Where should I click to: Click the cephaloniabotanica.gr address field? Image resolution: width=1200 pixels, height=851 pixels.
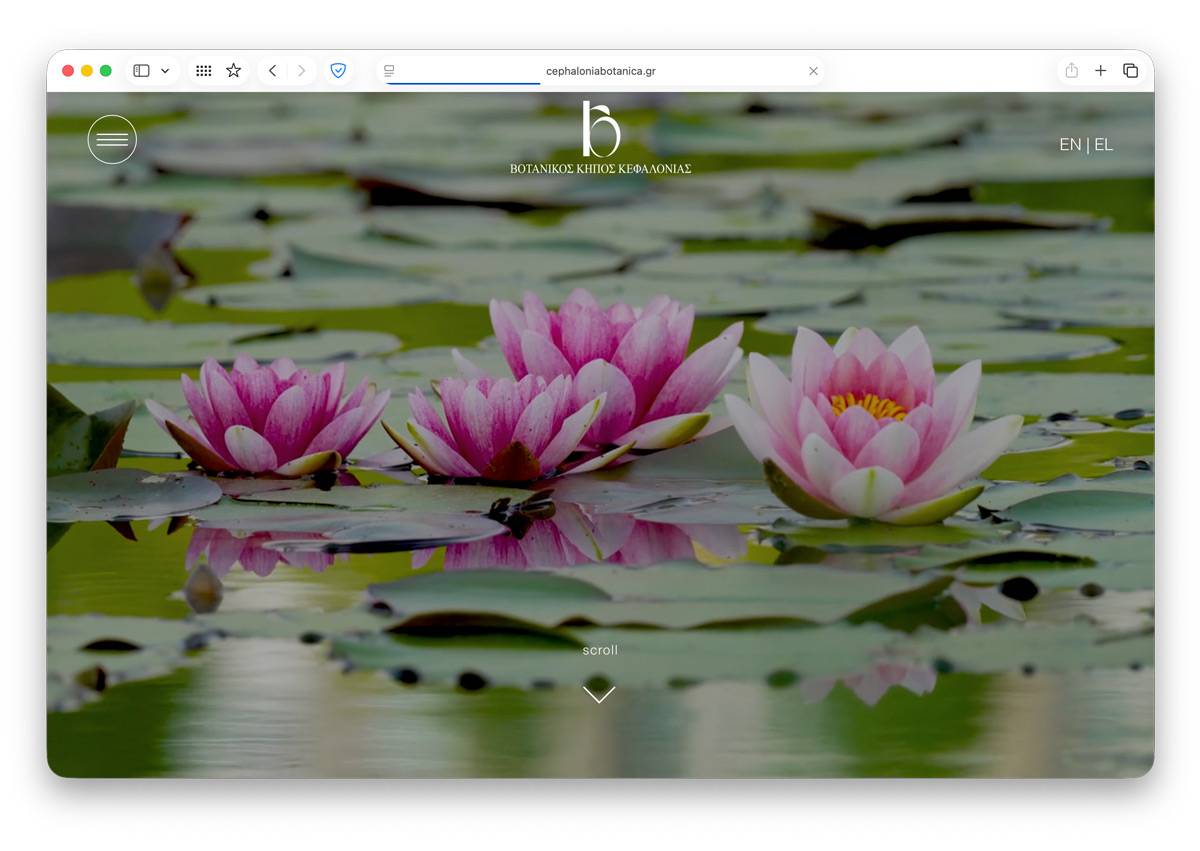pyautogui.click(x=600, y=71)
